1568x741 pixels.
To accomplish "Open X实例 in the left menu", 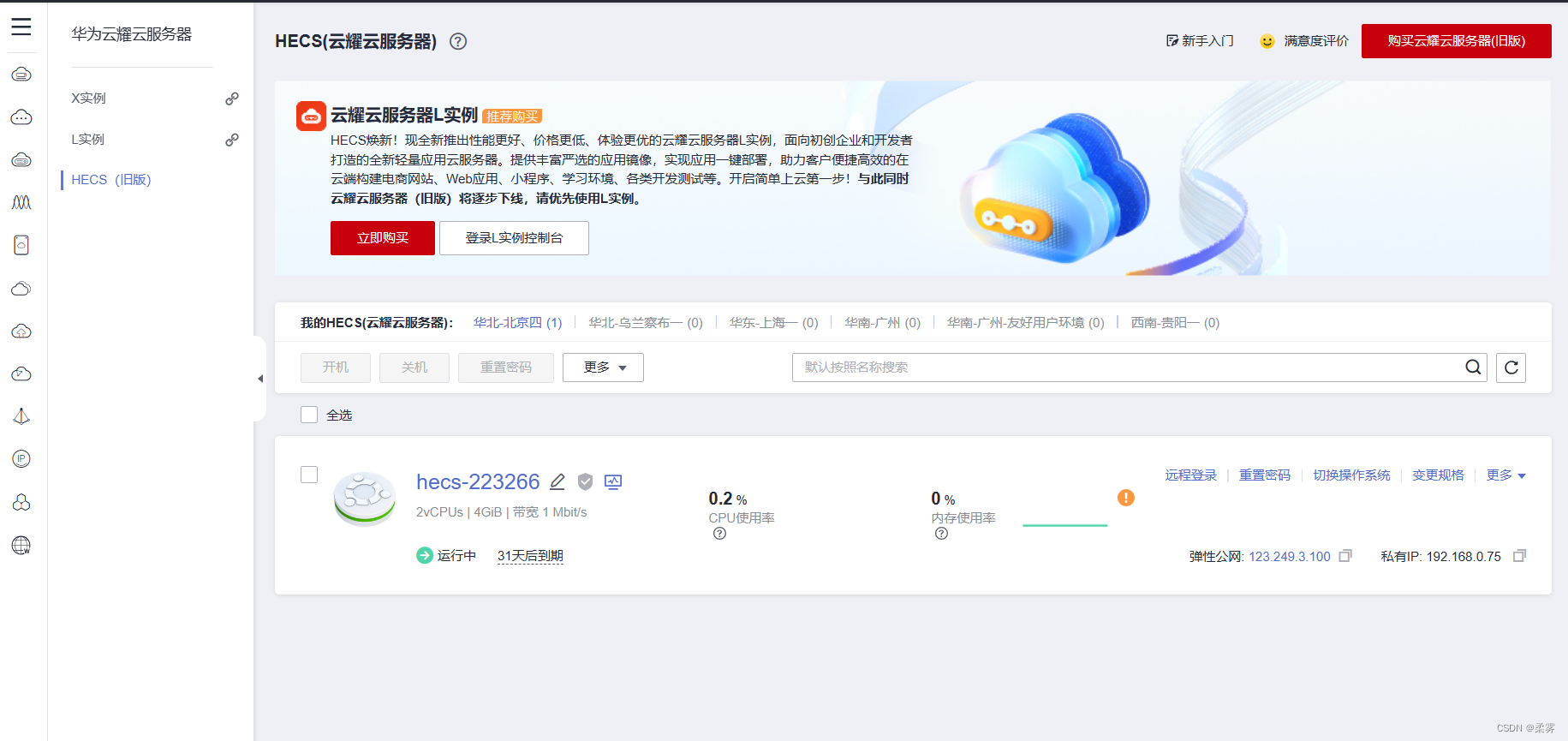I will click(88, 99).
